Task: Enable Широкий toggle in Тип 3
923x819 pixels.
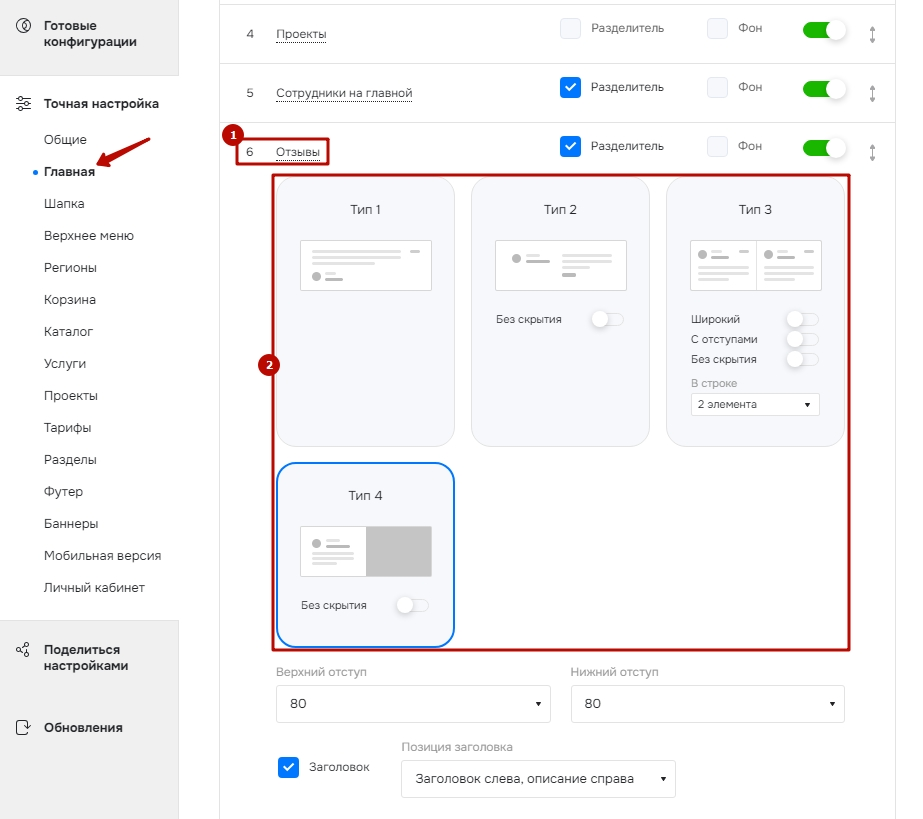Action: [802, 319]
